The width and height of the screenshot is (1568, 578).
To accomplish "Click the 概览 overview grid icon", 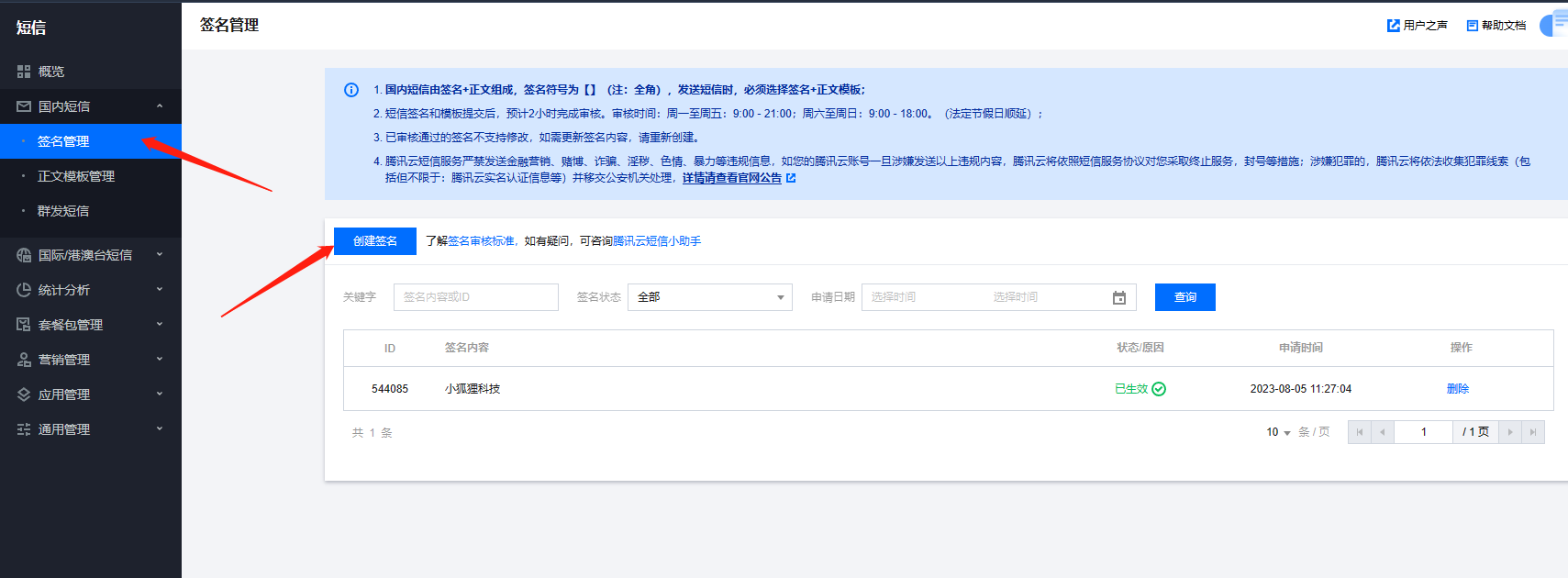I will coord(24,72).
